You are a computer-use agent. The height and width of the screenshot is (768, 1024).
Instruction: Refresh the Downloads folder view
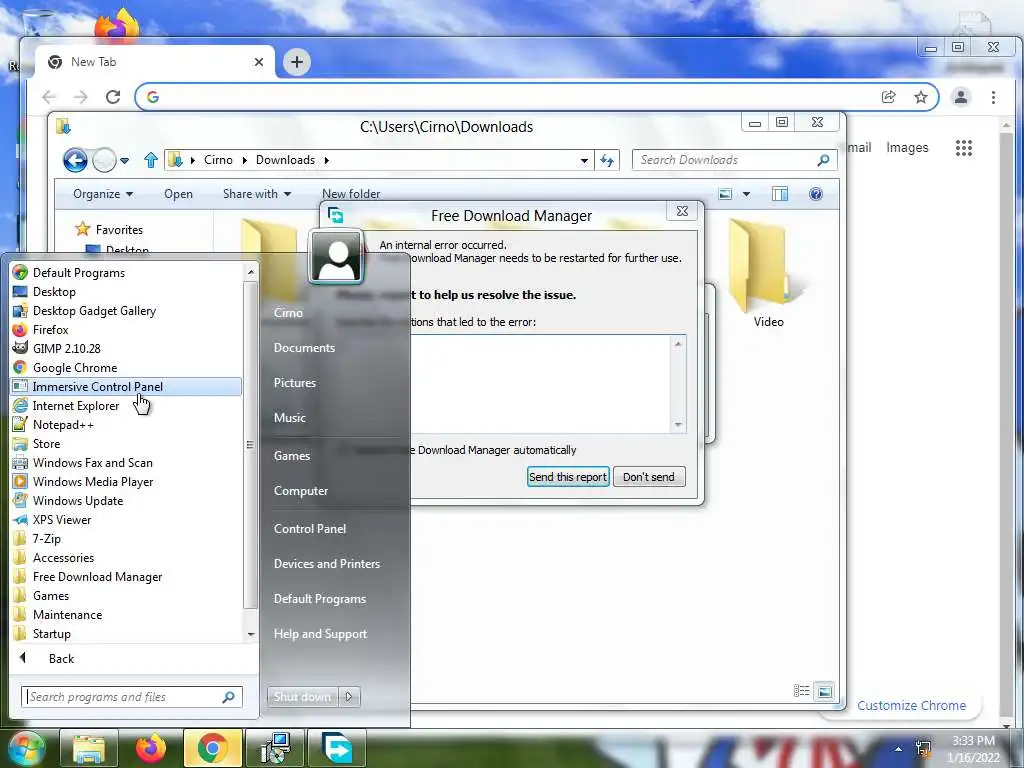607,160
